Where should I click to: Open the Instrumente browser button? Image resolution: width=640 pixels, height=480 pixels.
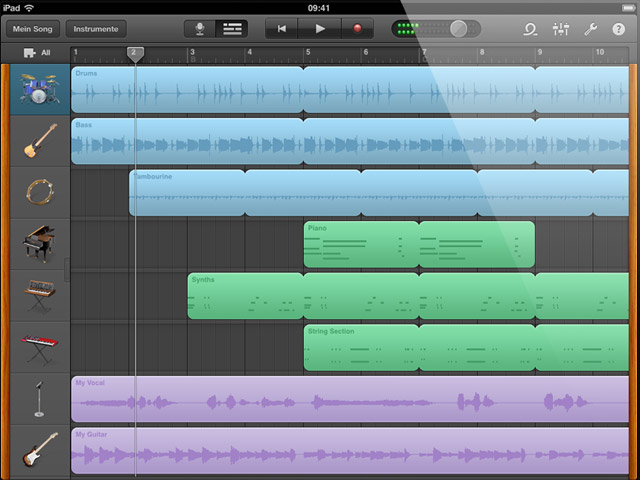(x=96, y=29)
